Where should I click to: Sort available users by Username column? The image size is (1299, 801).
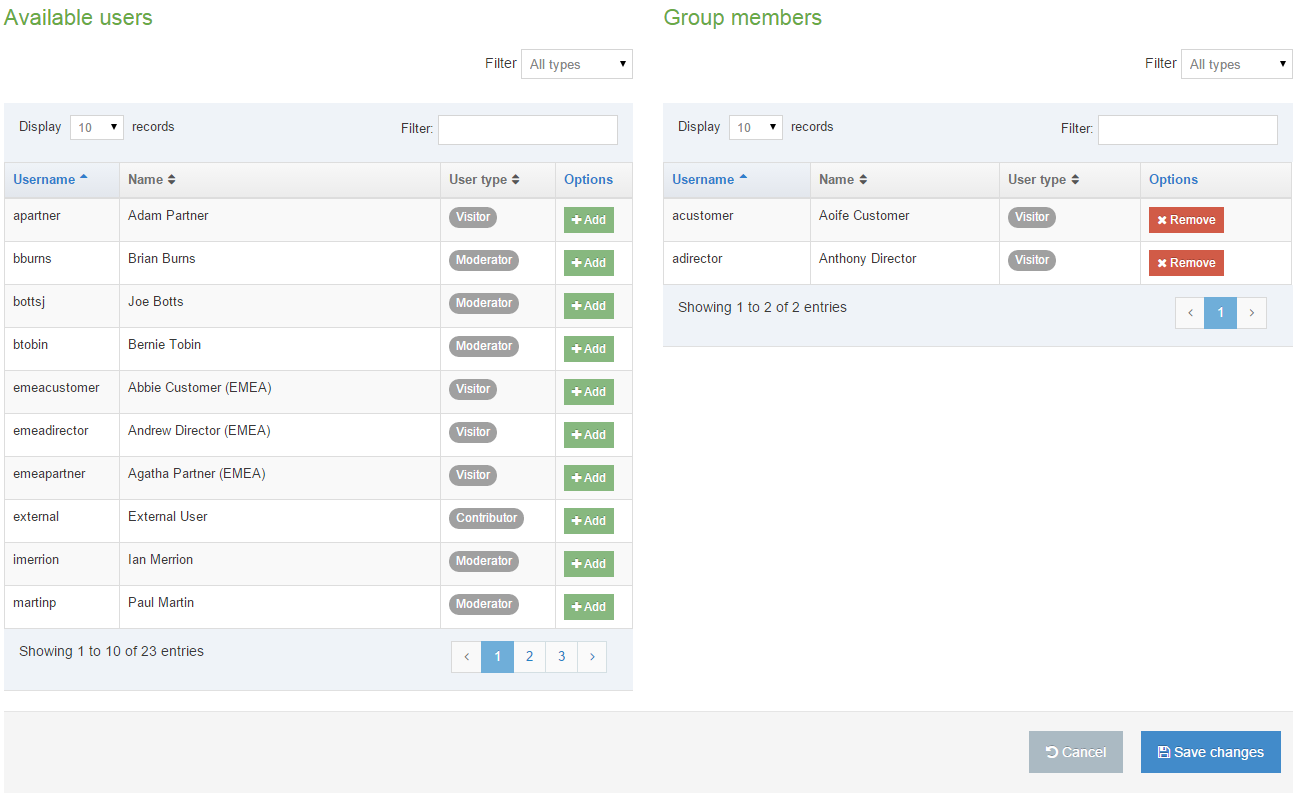(x=50, y=180)
